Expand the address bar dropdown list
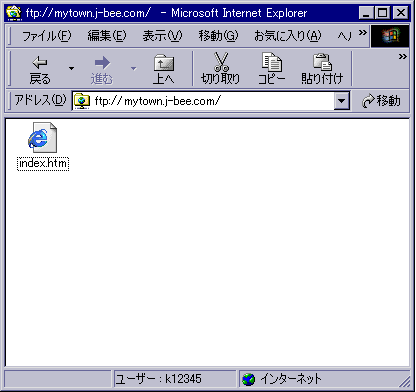The image size is (416, 392). 342,101
